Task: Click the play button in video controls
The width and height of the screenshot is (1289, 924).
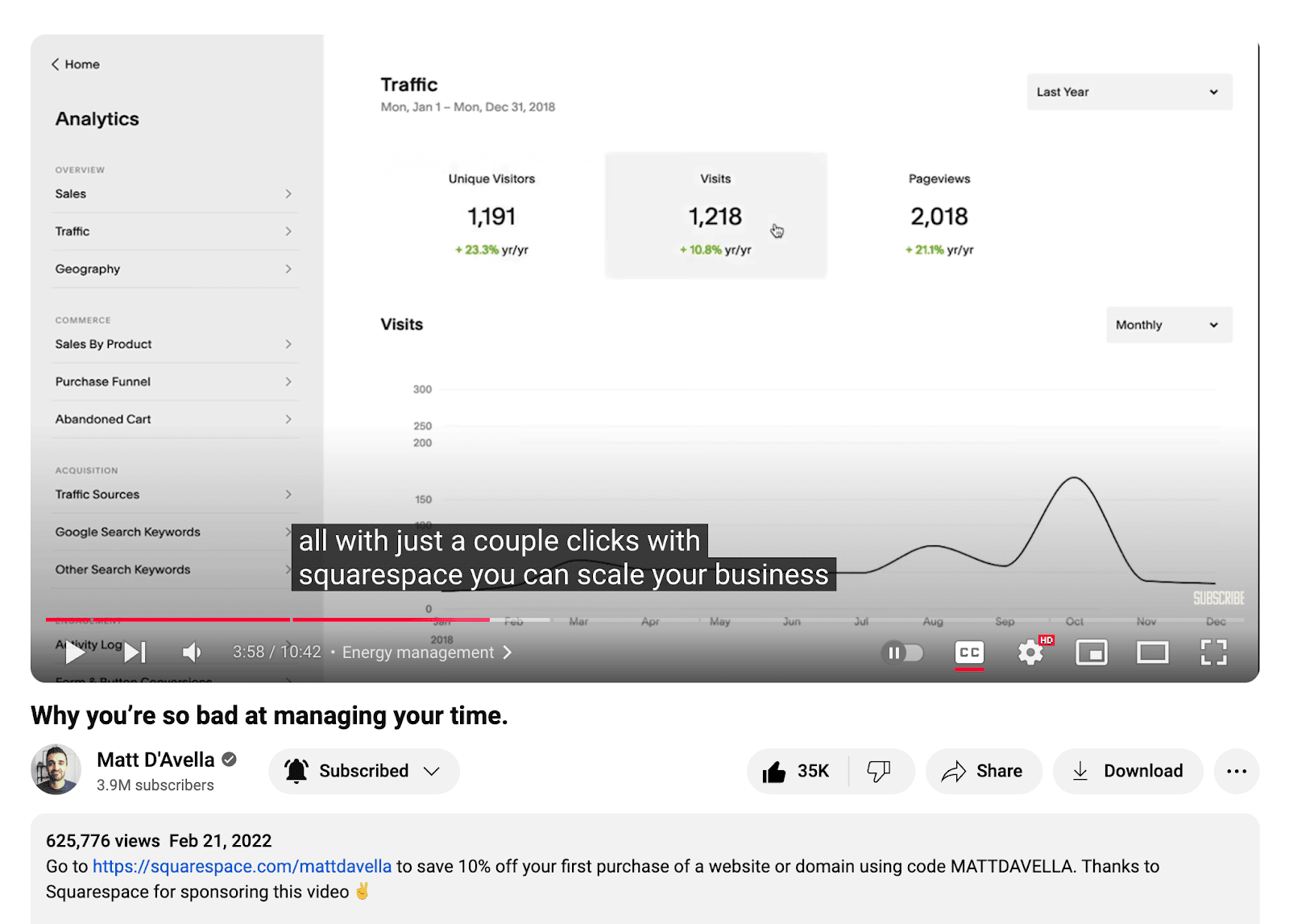Action: (x=75, y=653)
